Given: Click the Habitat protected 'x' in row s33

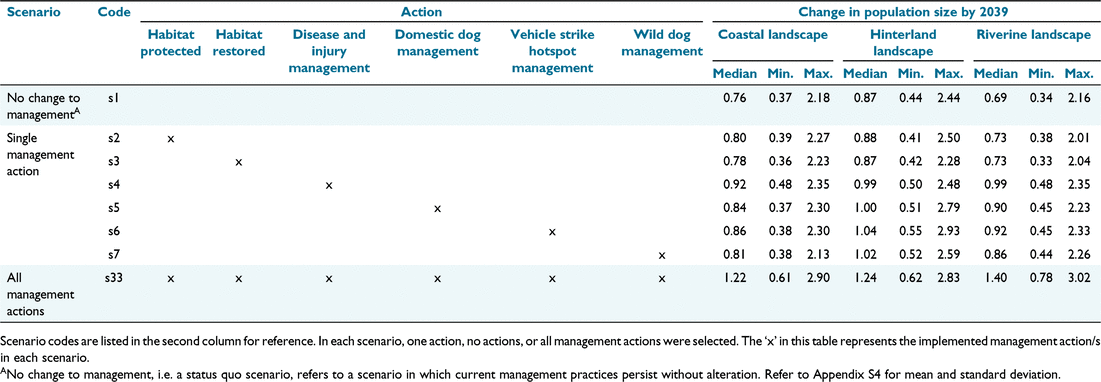Looking at the screenshot, I should pyautogui.click(x=171, y=279).
